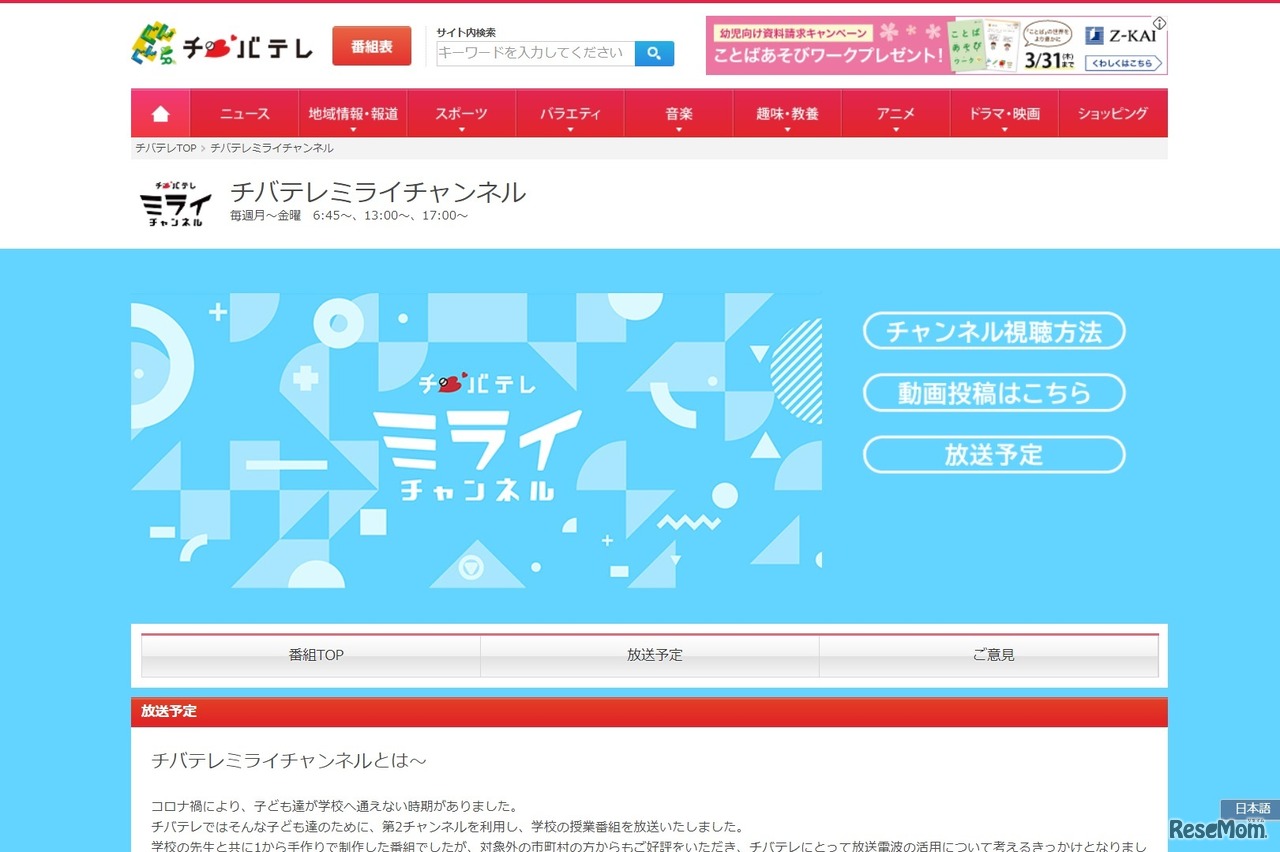This screenshot has height=852, width=1280.
Task: Open the Z-KAI ことばあそびワーク banner ad
Action: click(936, 45)
